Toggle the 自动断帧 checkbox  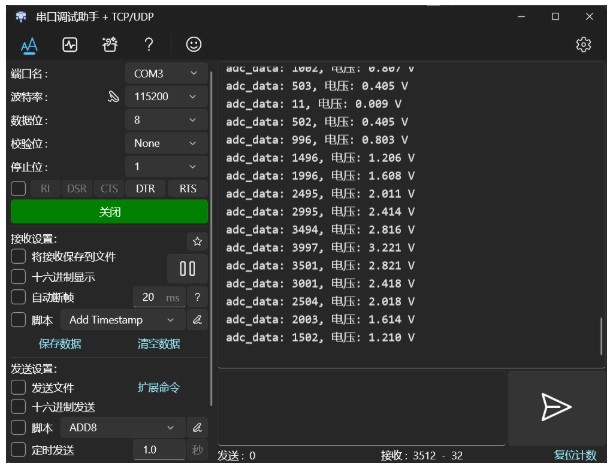click(19, 297)
